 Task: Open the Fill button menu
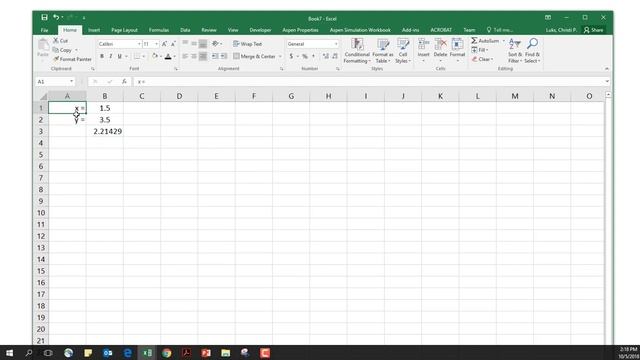tap(480, 50)
